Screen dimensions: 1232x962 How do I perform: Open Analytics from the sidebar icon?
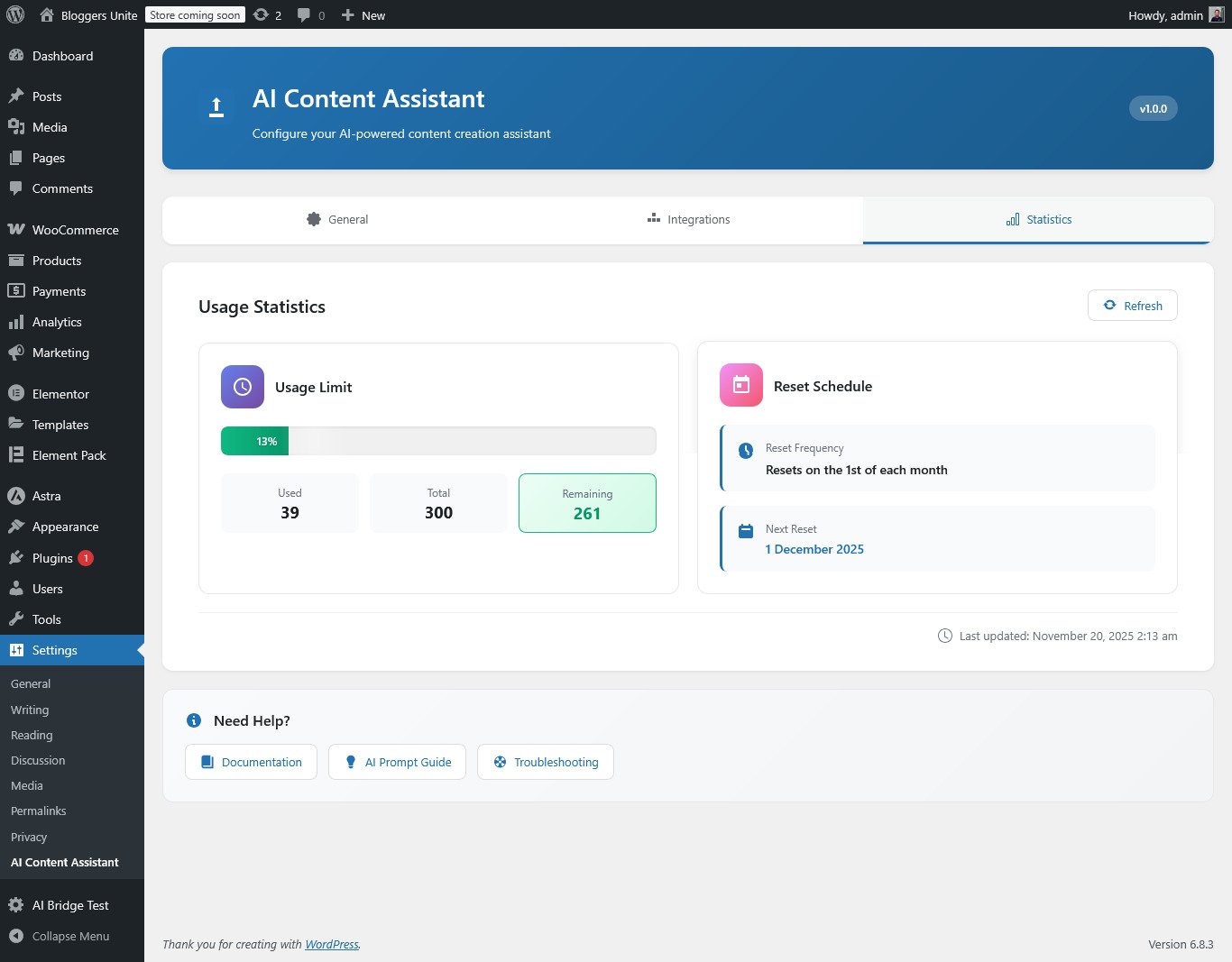click(18, 322)
